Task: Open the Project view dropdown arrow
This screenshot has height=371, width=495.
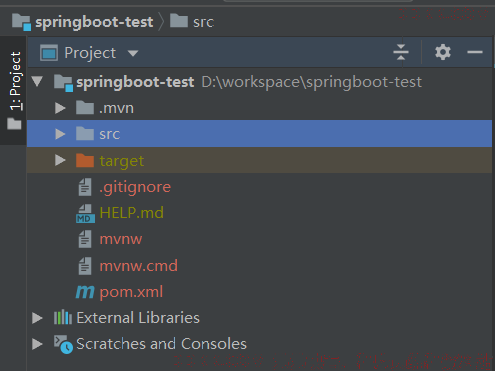Action: (x=133, y=53)
